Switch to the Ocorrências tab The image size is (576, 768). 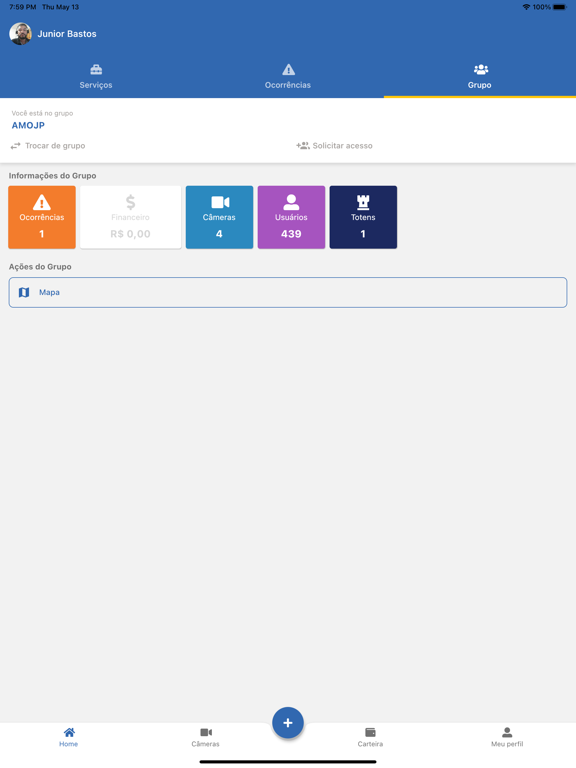coord(288,77)
